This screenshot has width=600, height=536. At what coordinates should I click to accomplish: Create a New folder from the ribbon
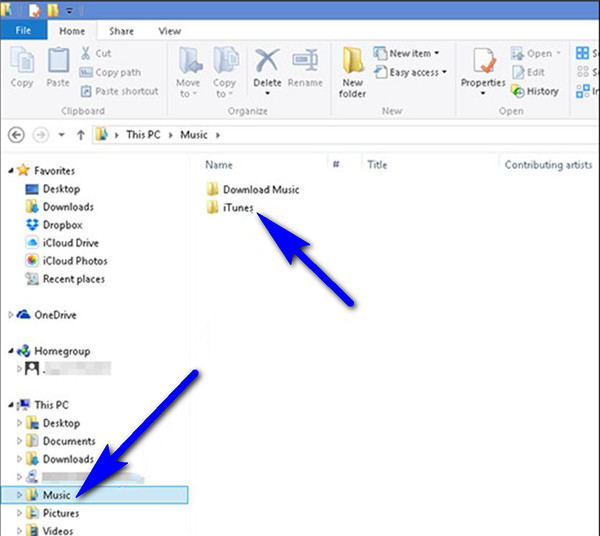point(352,73)
